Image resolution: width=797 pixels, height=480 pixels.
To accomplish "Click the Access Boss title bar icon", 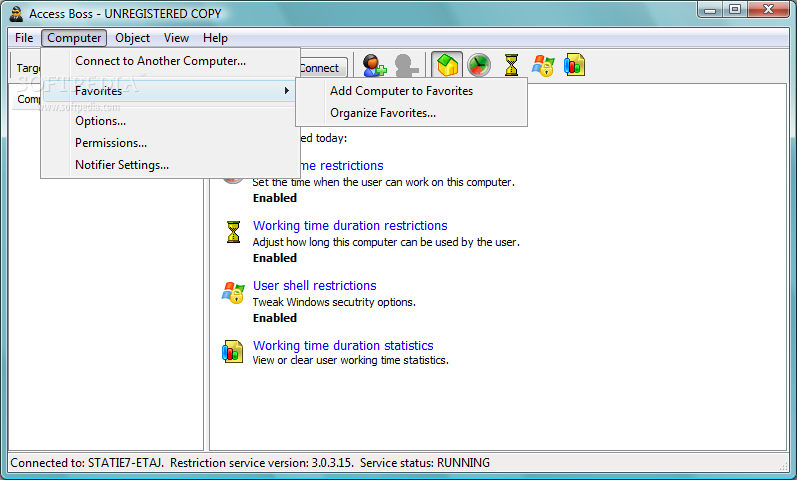I will [x=17, y=13].
